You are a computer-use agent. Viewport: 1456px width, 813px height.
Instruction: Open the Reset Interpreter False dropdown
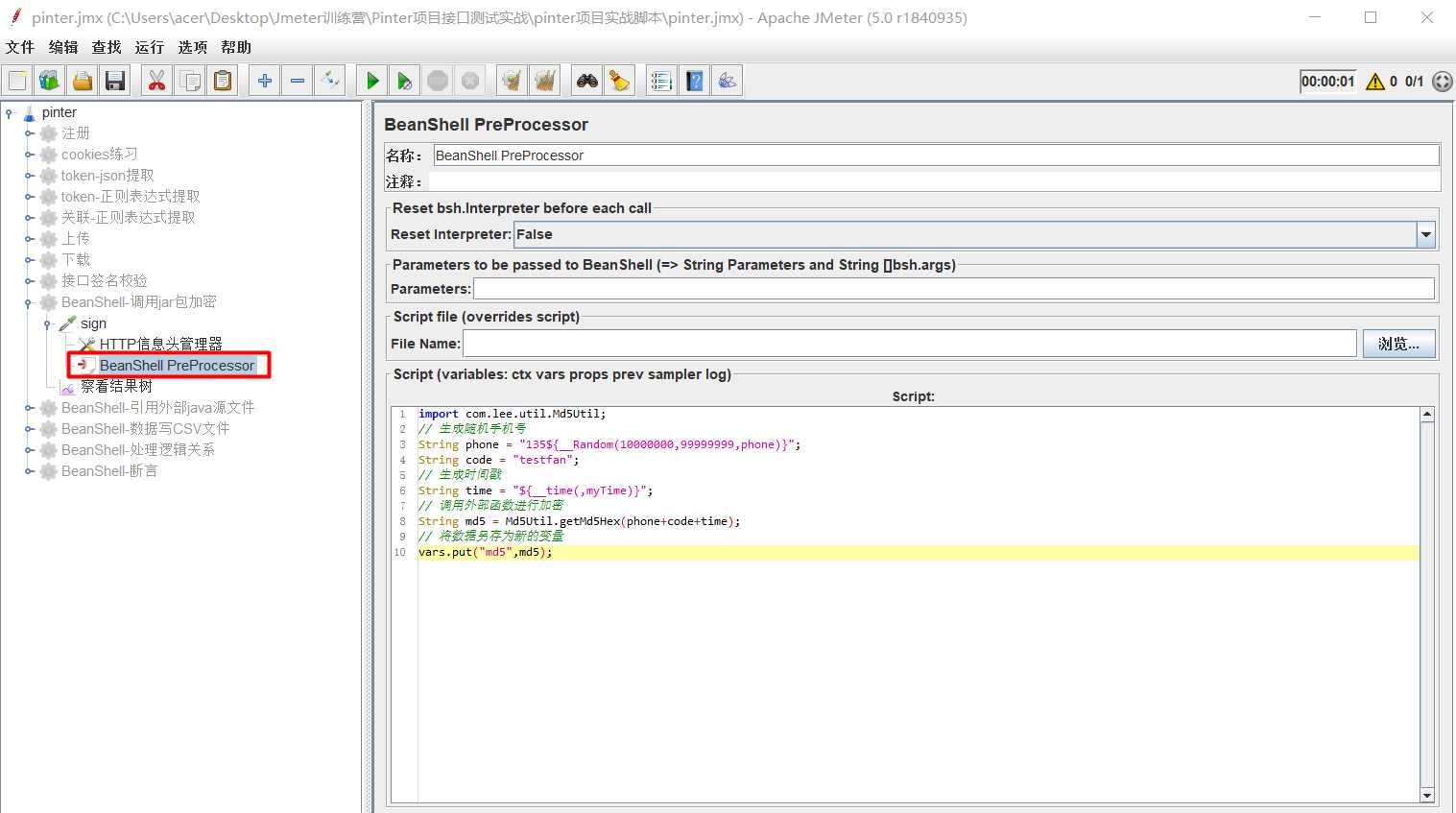coord(1425,234)
